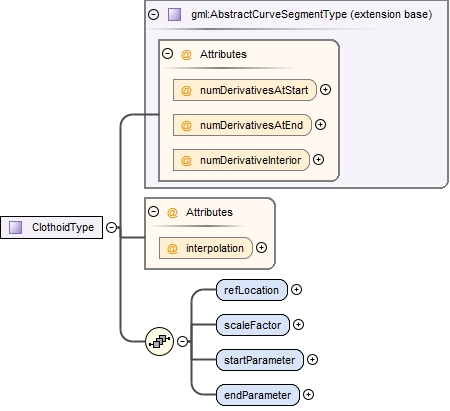The height and width of the screenshot is (411, 450).
Task: Collapse the gml:AbstractCurveSegmentType extension base box
Action: tap(153, 14)
